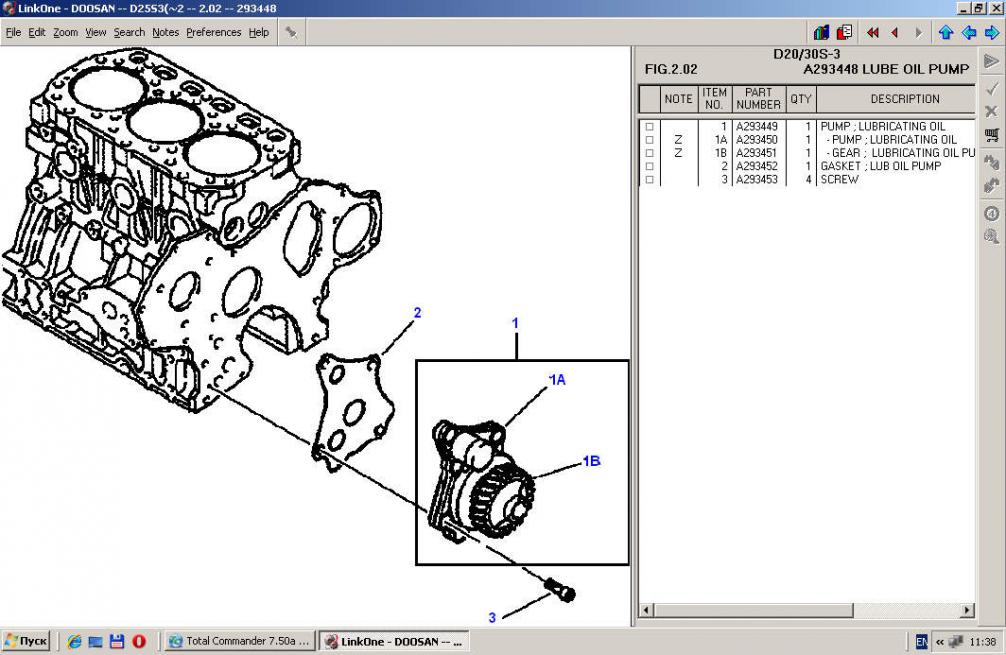Select part number A293451
This screenshot has height=655, width=1006.
tap(756, 153)
